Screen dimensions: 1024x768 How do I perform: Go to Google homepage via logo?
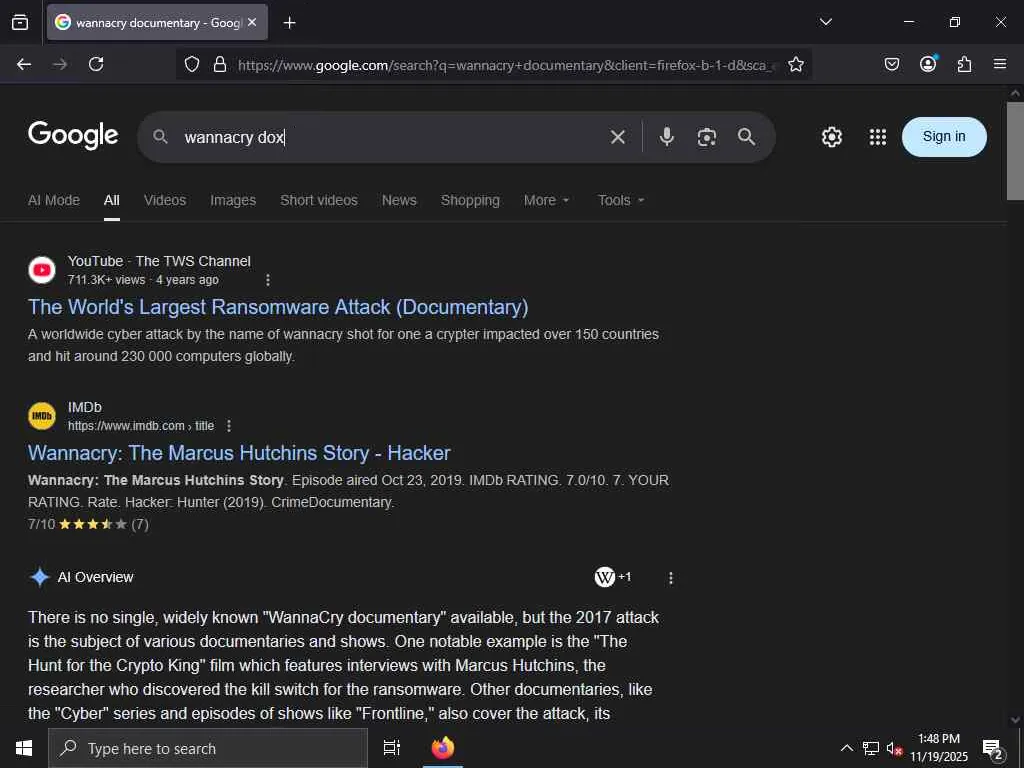pyautogui.click(x=73, y=135)
